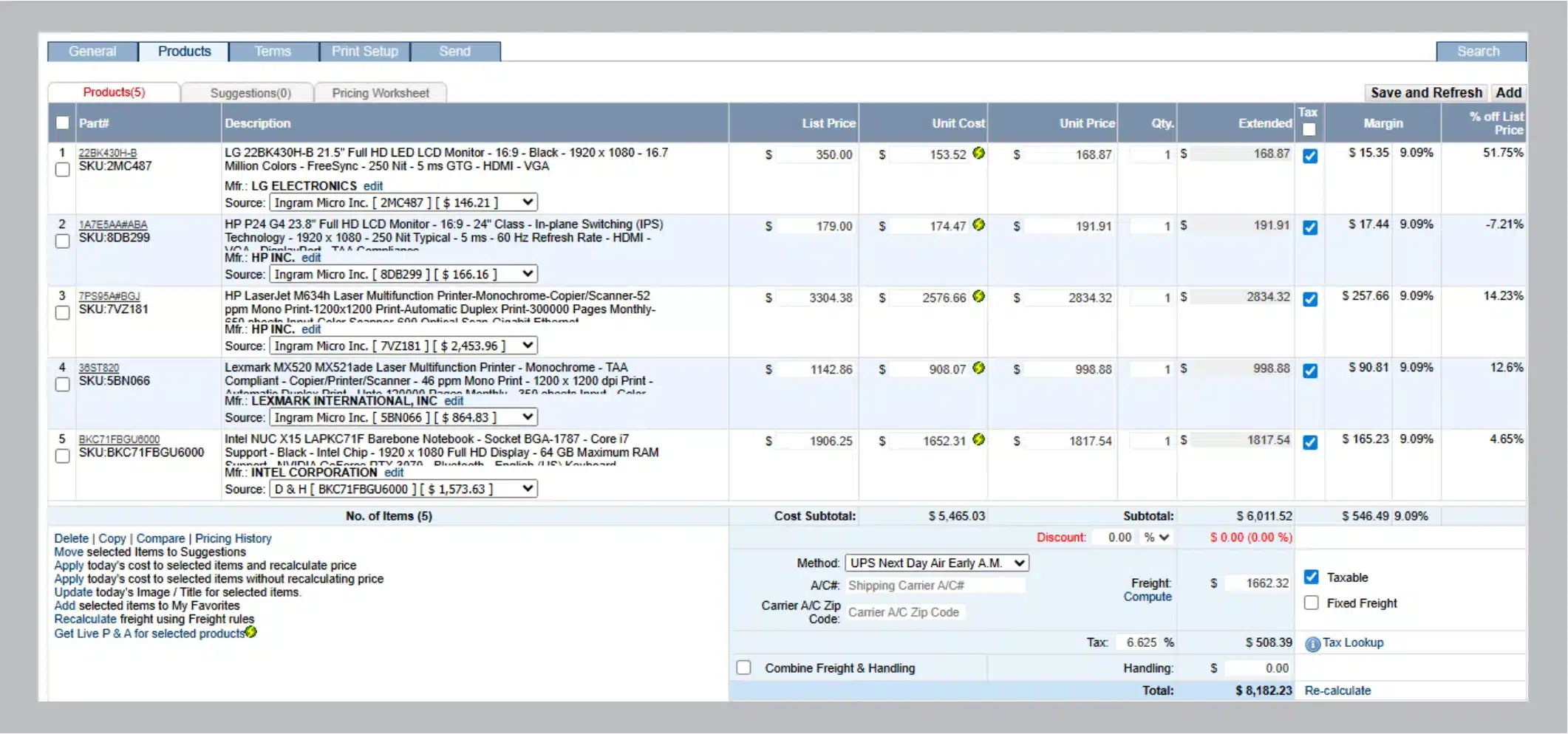Select the Pricing Worksheet sub-tab
This screenshot has width=1568, height=734.
pos(381,93)
